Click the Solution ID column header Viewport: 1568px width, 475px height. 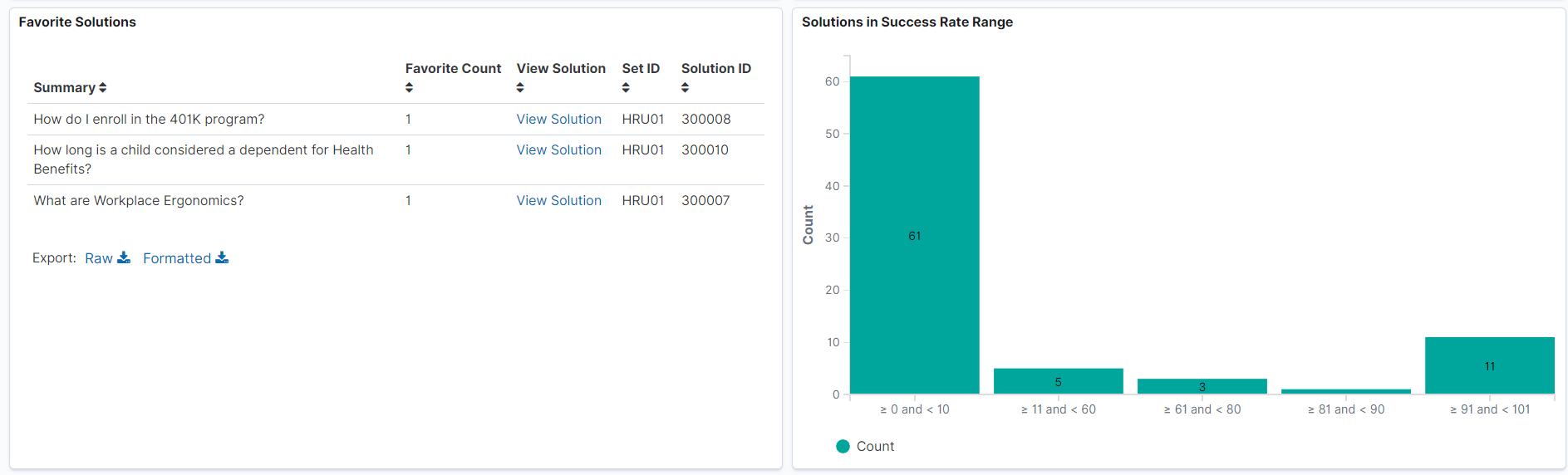click(716, 69)
